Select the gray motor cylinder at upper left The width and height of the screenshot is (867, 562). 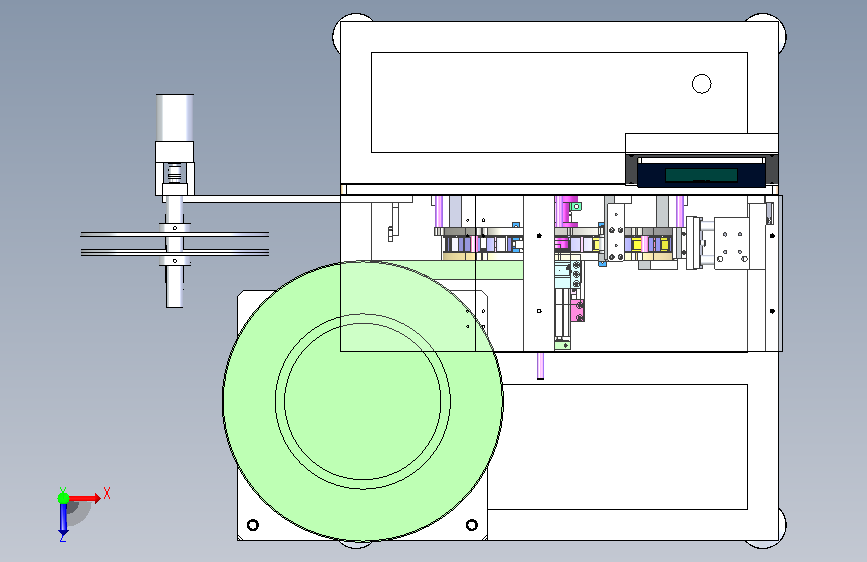pyautogui.click(x=175, y=118)
